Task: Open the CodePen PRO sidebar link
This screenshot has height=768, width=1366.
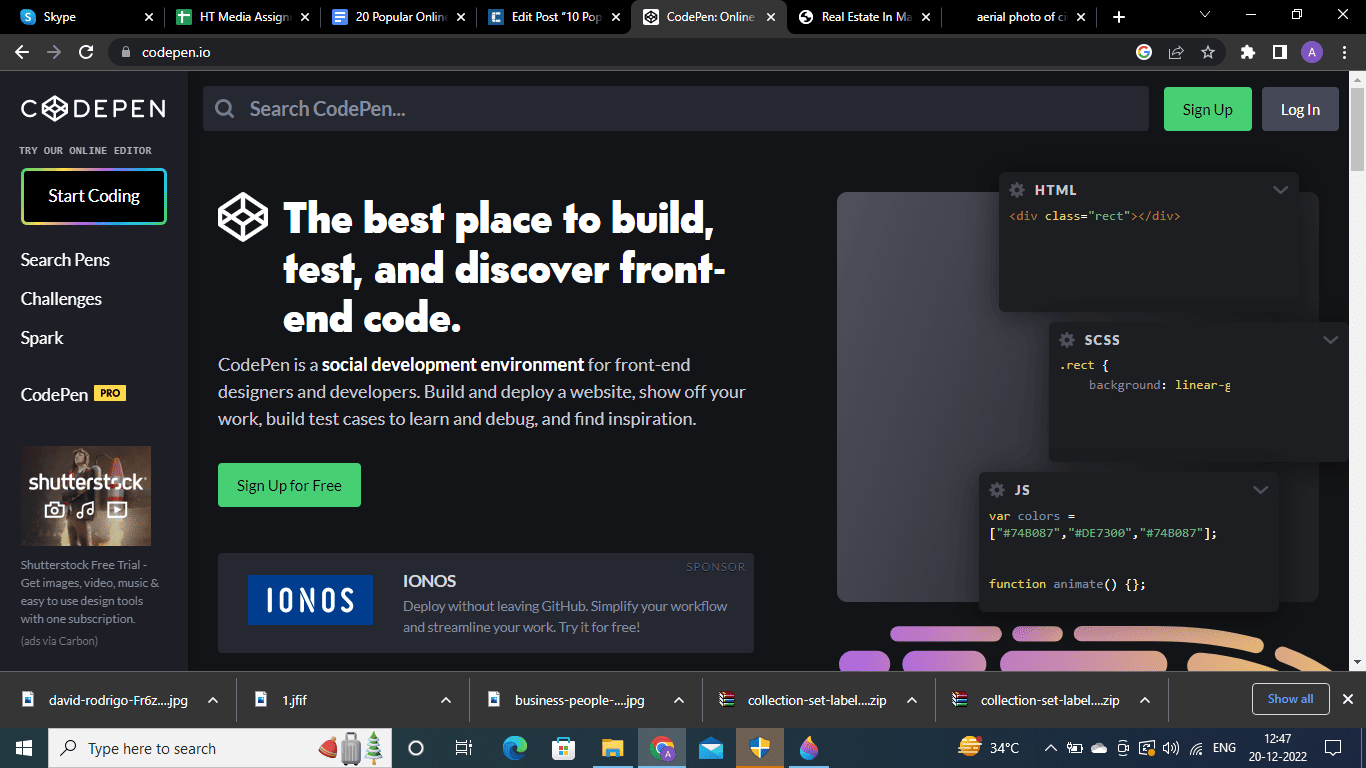Action: (x=73, y=394)
